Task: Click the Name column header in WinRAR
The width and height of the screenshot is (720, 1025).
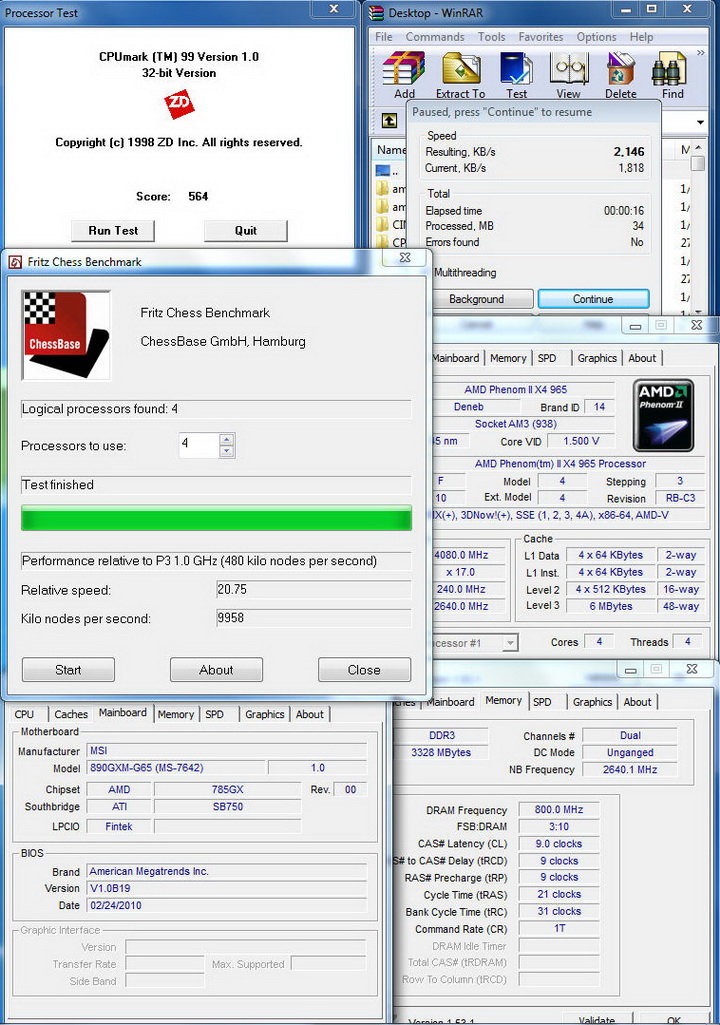Action: coord(390,150)
